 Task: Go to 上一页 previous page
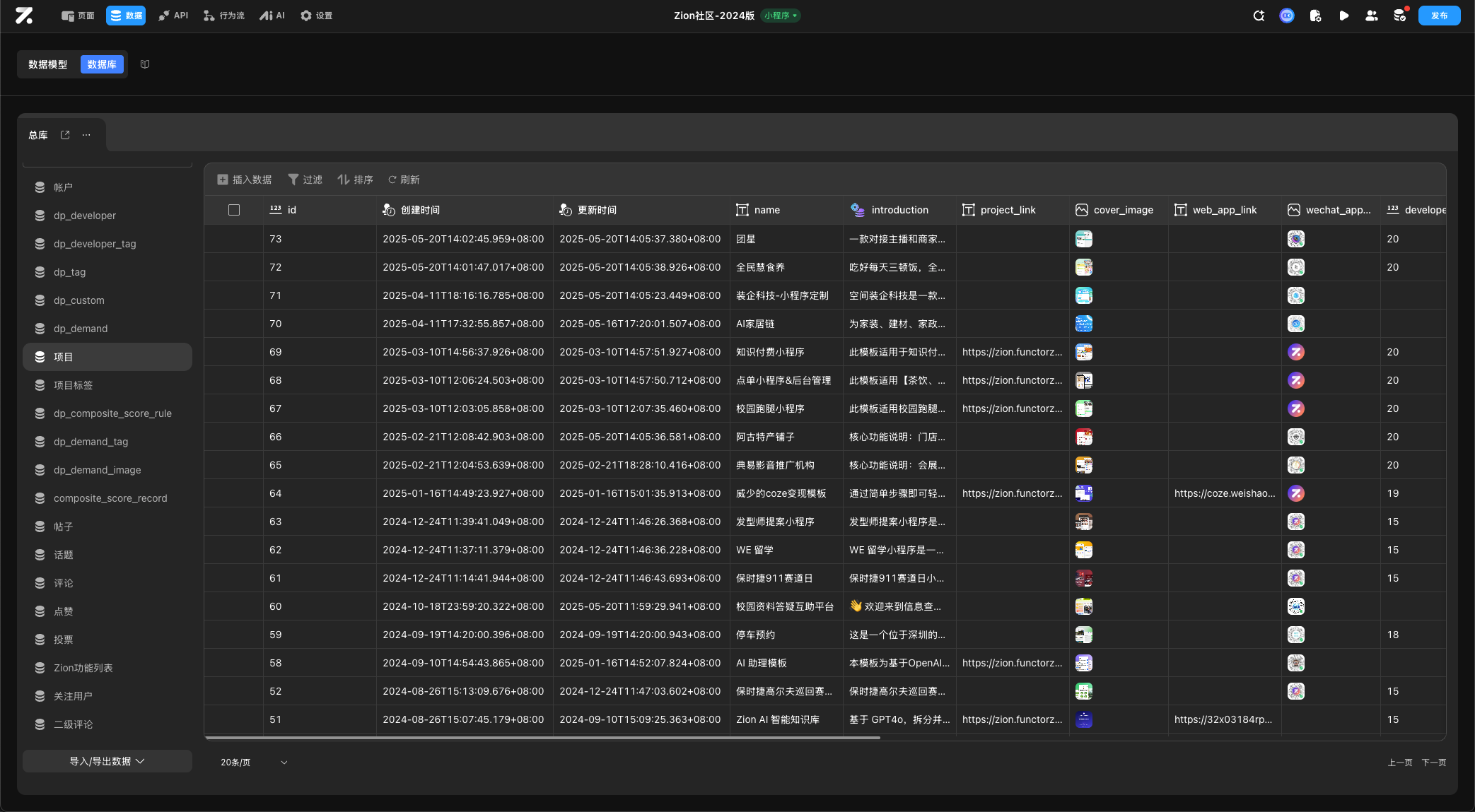pyautogui.click(x=1399, y=763)
